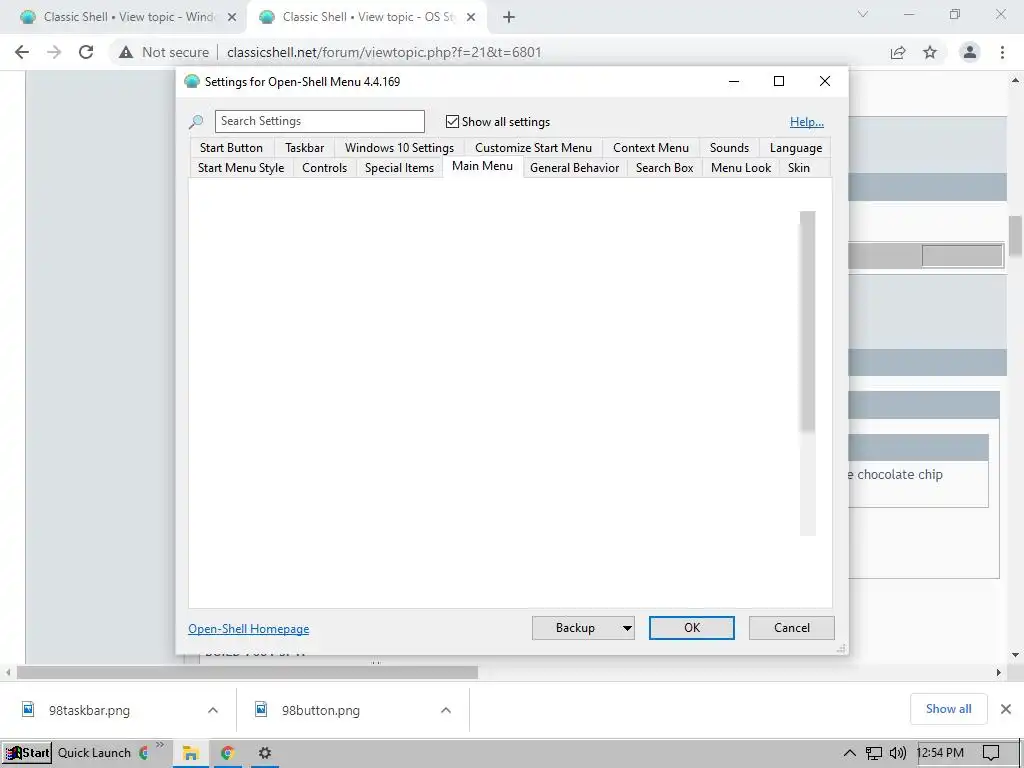Open the Search Box tab

664,168
